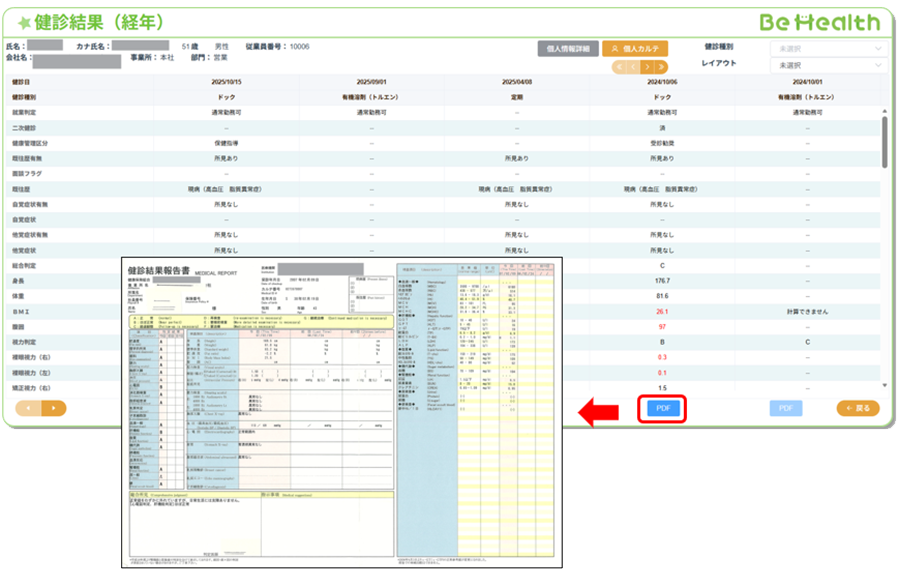Click the Be Health logo
The image size is (900, 586).
click(x=819, y=22)
